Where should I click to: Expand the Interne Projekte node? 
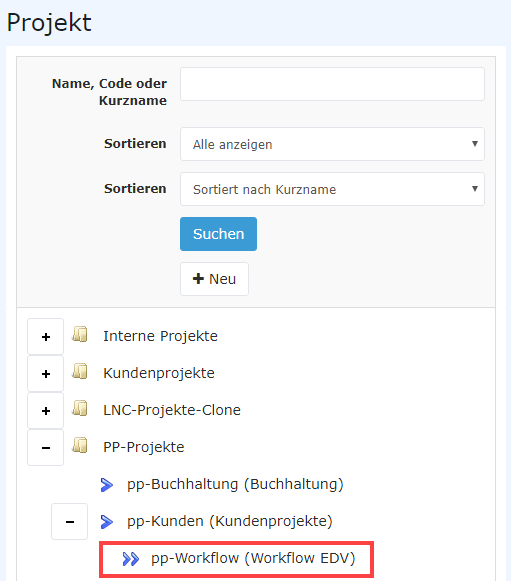coord(46,336)
